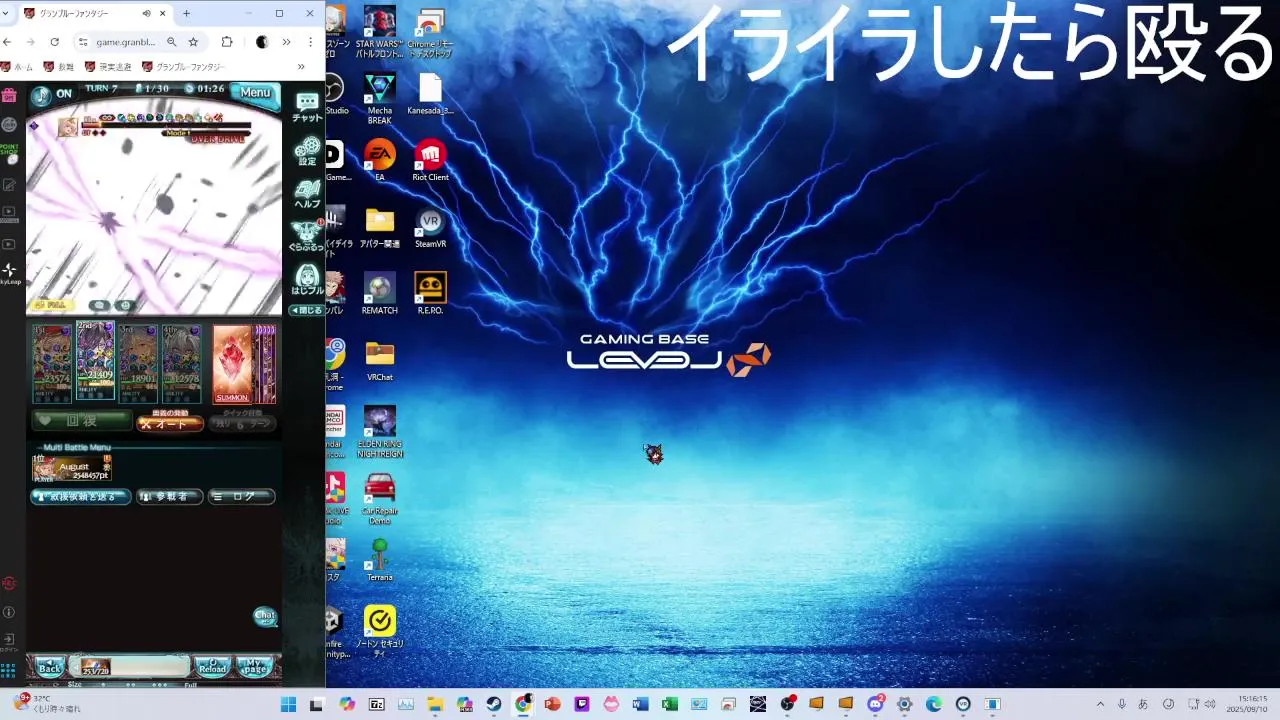Open Riot Client desktop shortcut
The image size is (1280, 720).
pos(430,160)
